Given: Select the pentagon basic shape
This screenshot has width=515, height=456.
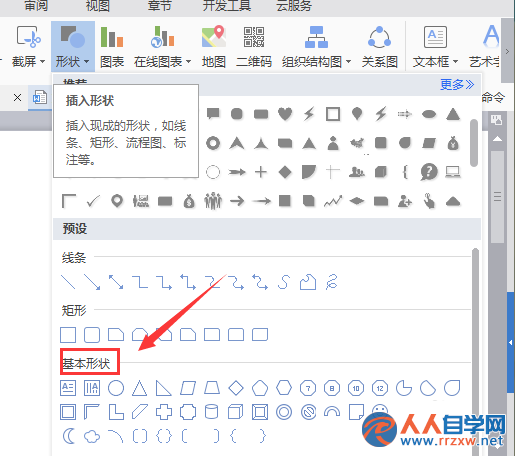Looking at the screenshot, I should point(260,388).
